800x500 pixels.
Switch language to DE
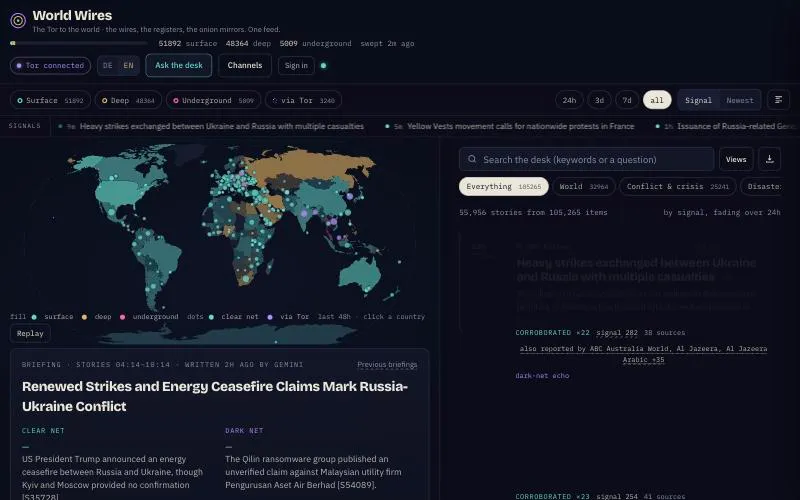click(108, 65)
